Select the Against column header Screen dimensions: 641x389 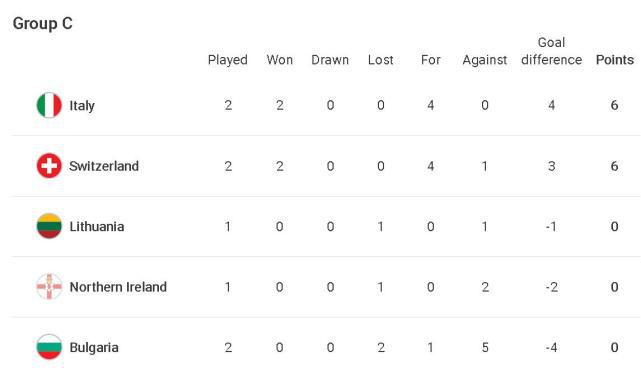pos(484,60)
